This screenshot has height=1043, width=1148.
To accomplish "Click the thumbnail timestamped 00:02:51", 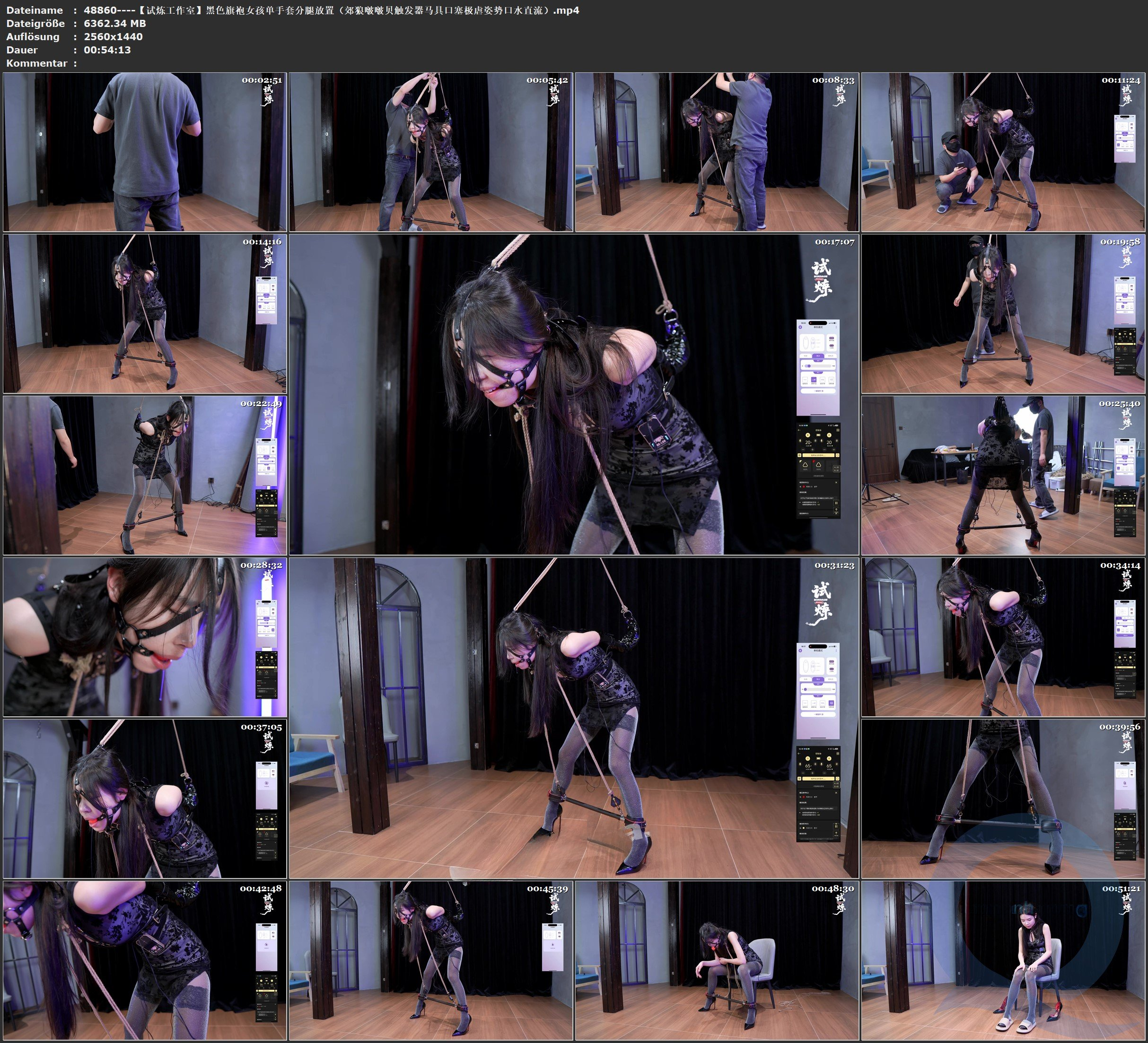I will coord(145,151).
